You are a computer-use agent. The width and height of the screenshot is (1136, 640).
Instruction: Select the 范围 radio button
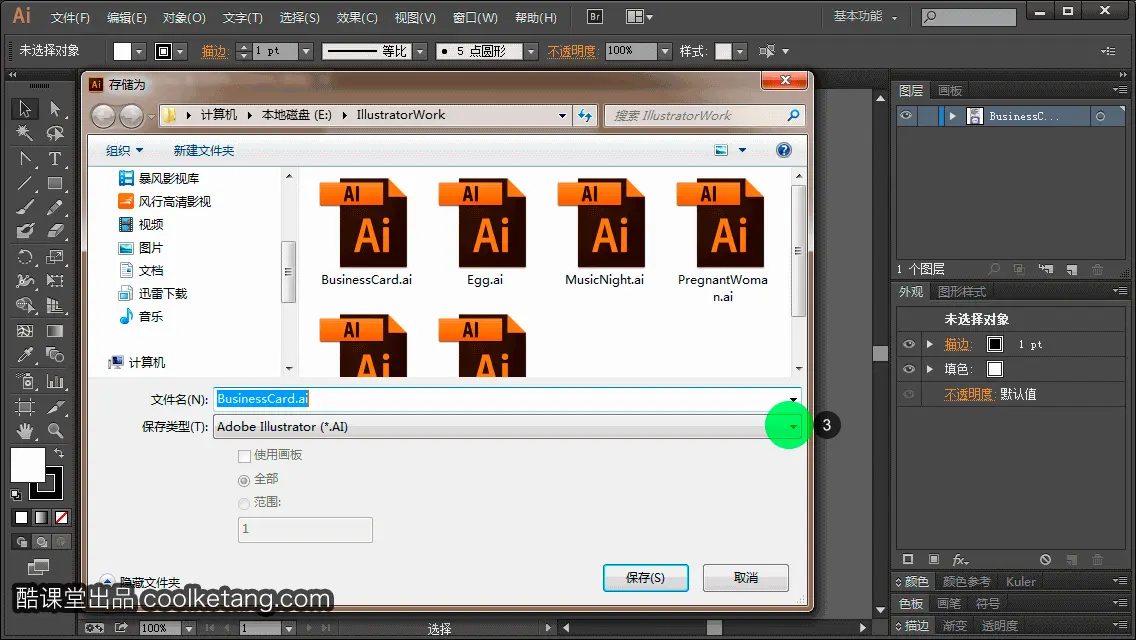pos(244,503)
